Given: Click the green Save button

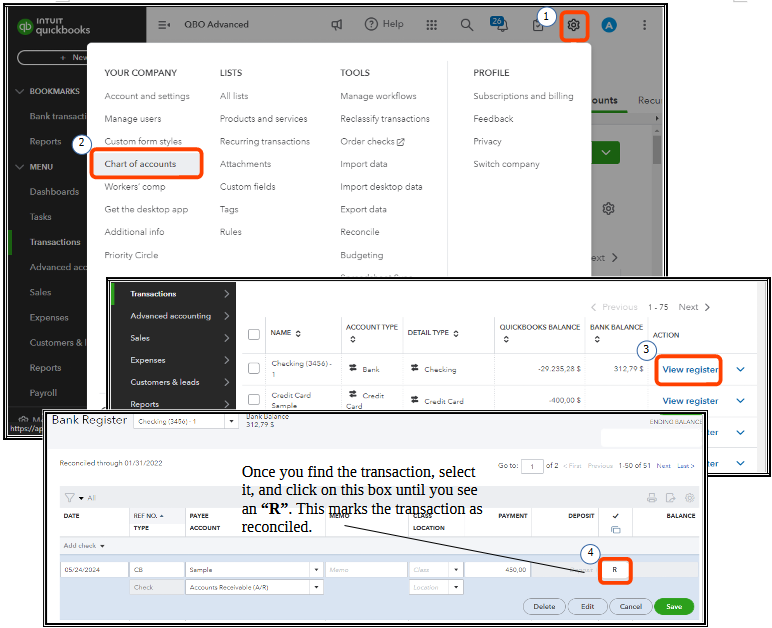Looking at the screenshot, I should coord(674,606).
